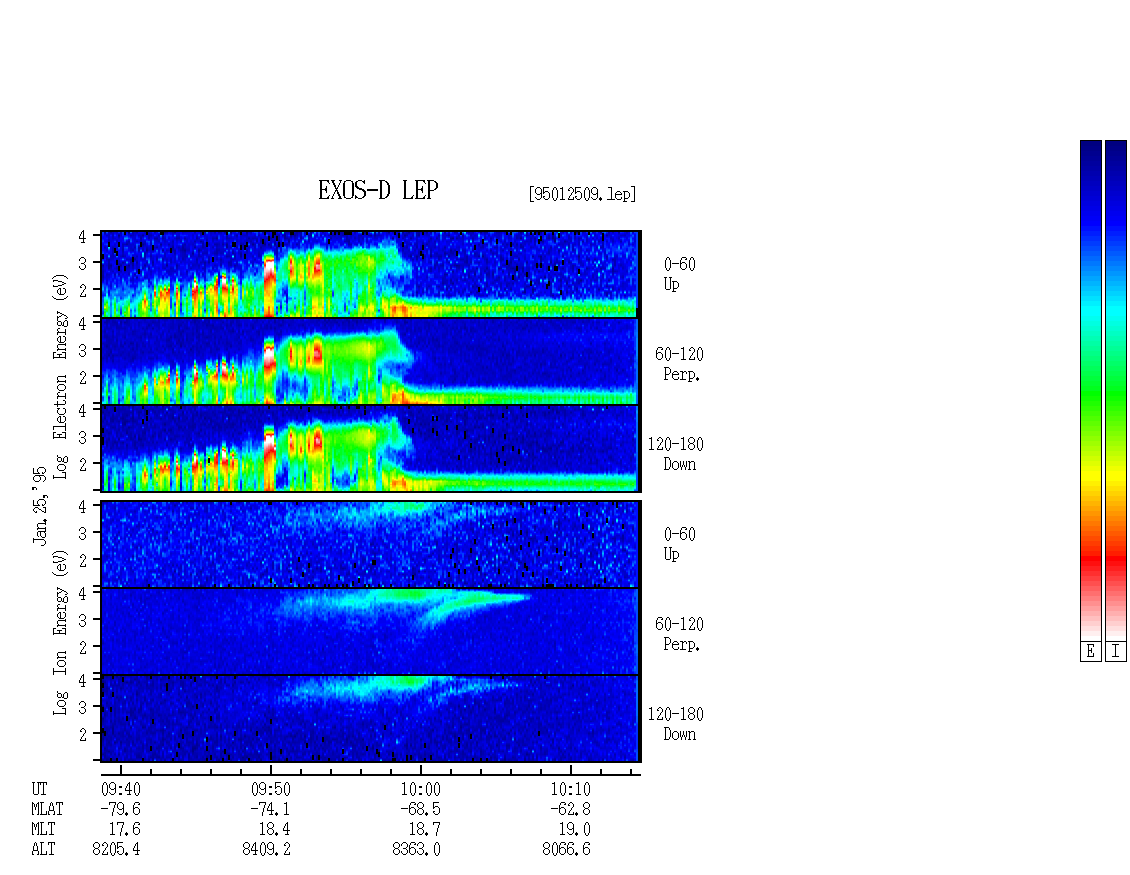
Task: Click the electron 120-180 Down pitch angle label
Action: pyautogui.click(x=676, y=454)
